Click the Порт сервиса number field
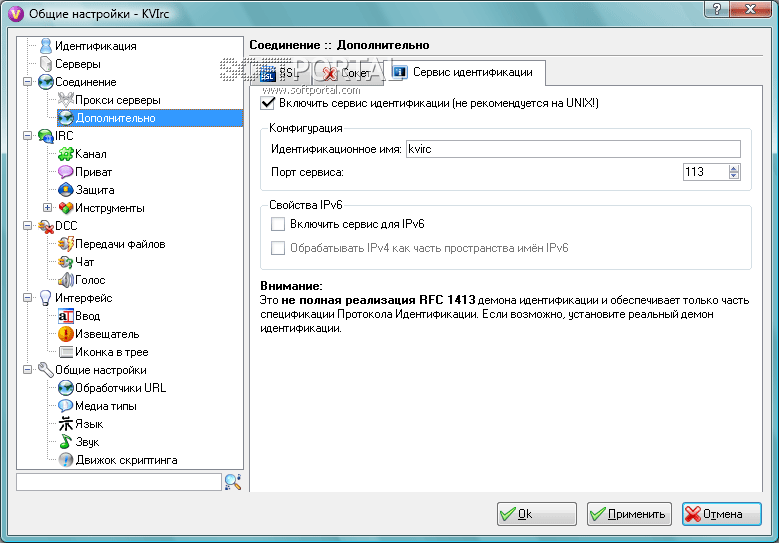 click(x=706, y=172)
